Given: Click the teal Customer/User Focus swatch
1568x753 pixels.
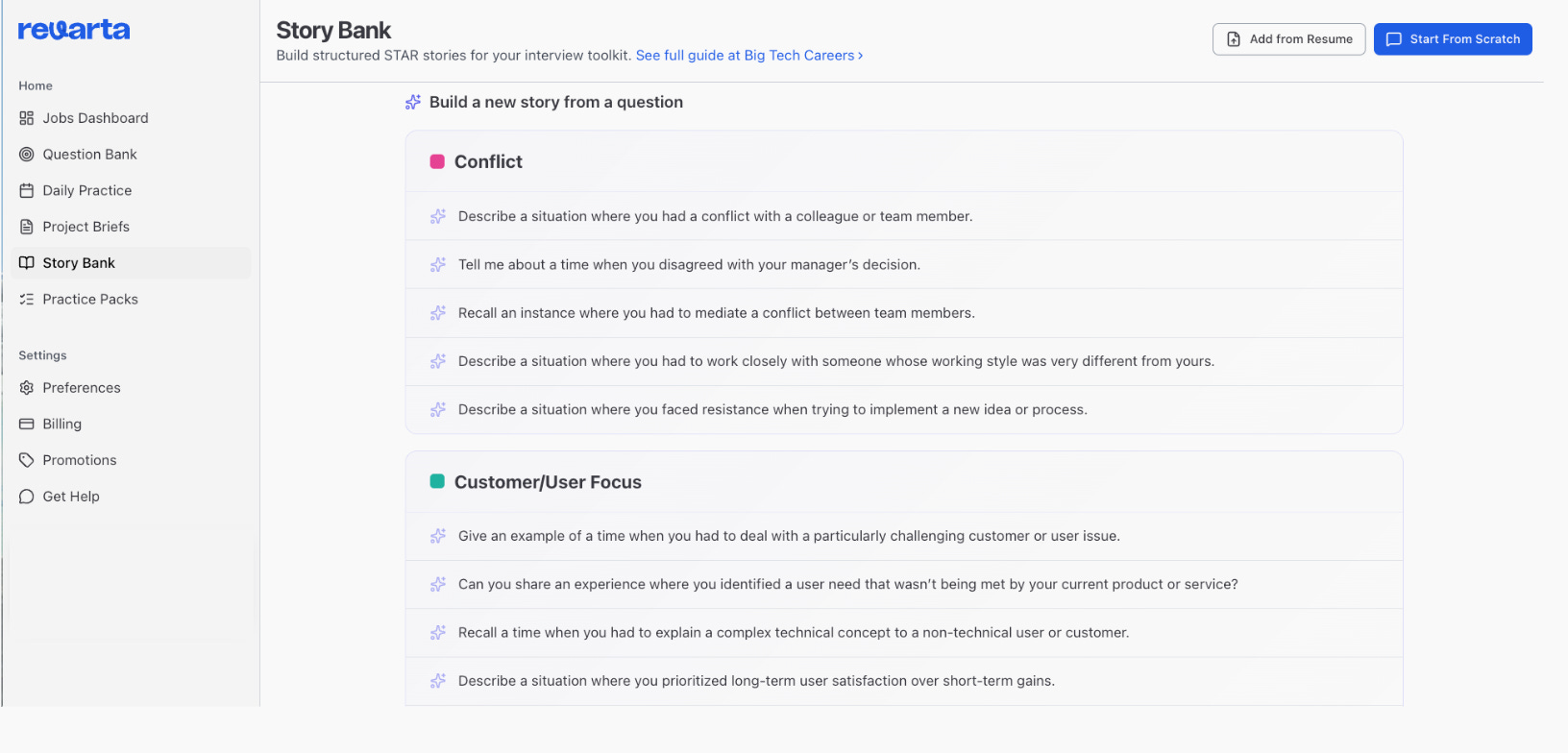Looking at the screenshot, I should pos(437,481).
